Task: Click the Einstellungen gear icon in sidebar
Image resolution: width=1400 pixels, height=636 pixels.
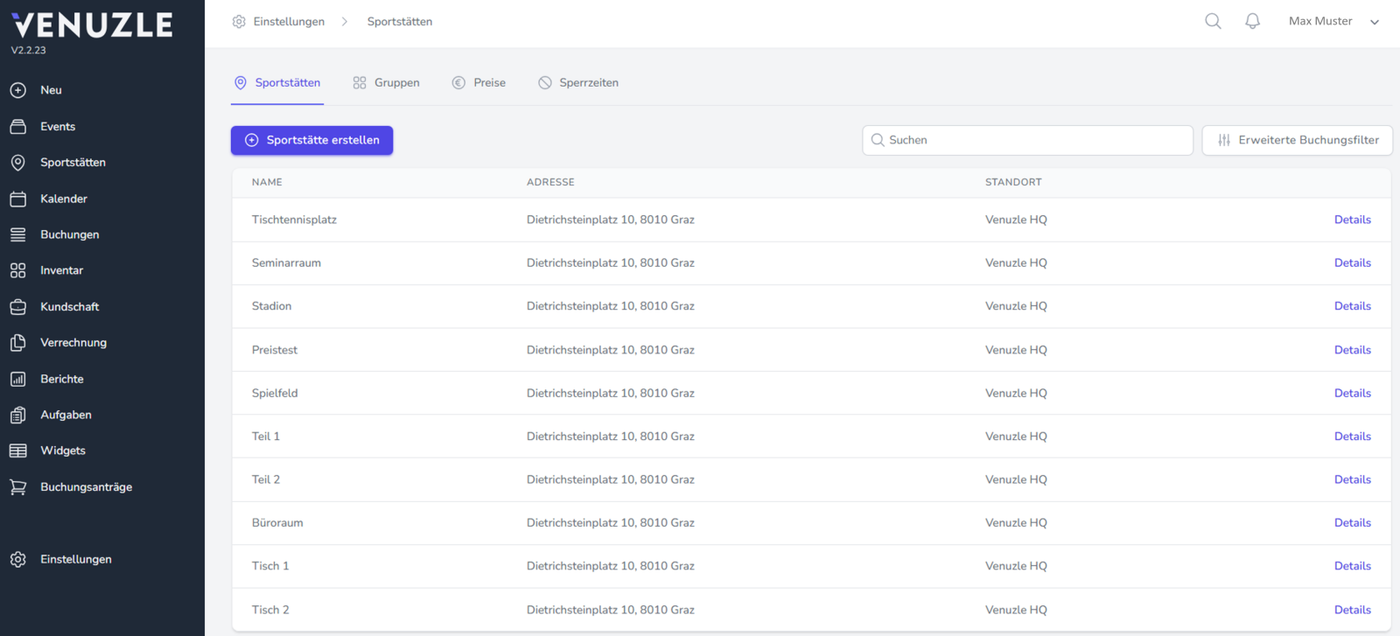Action: [x=18, y=560]
